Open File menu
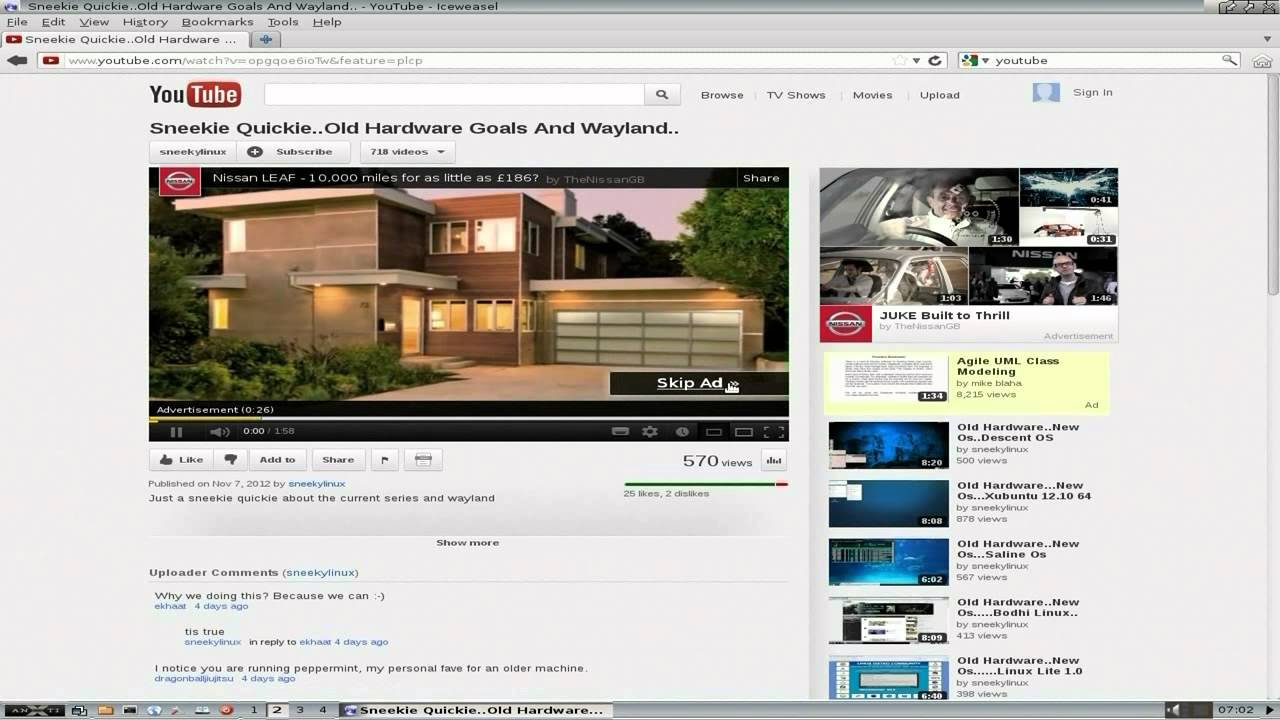Viewport: 1280px width, 720px height. tap(17, 22)
